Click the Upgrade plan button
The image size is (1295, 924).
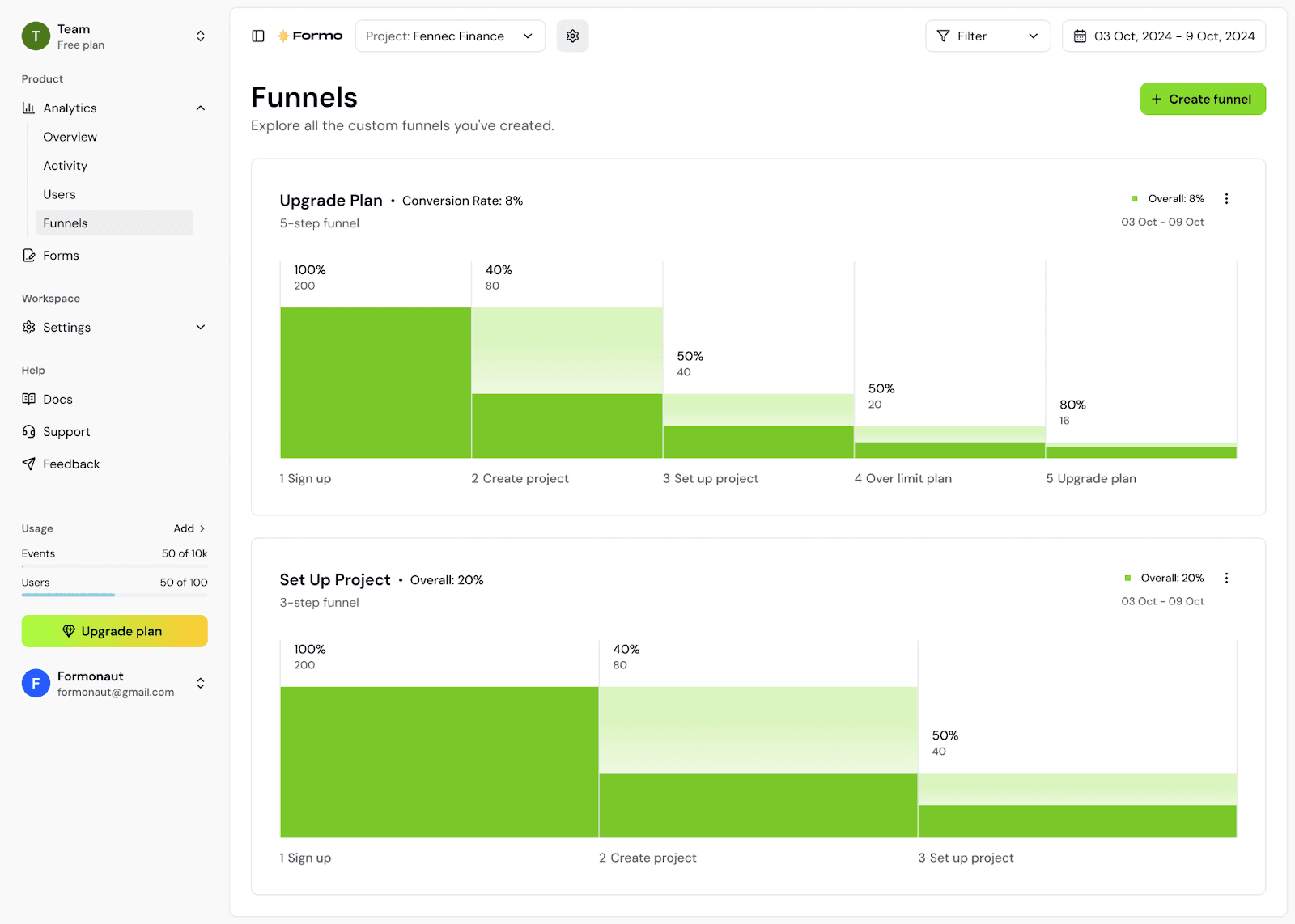(x=114, y=631)
